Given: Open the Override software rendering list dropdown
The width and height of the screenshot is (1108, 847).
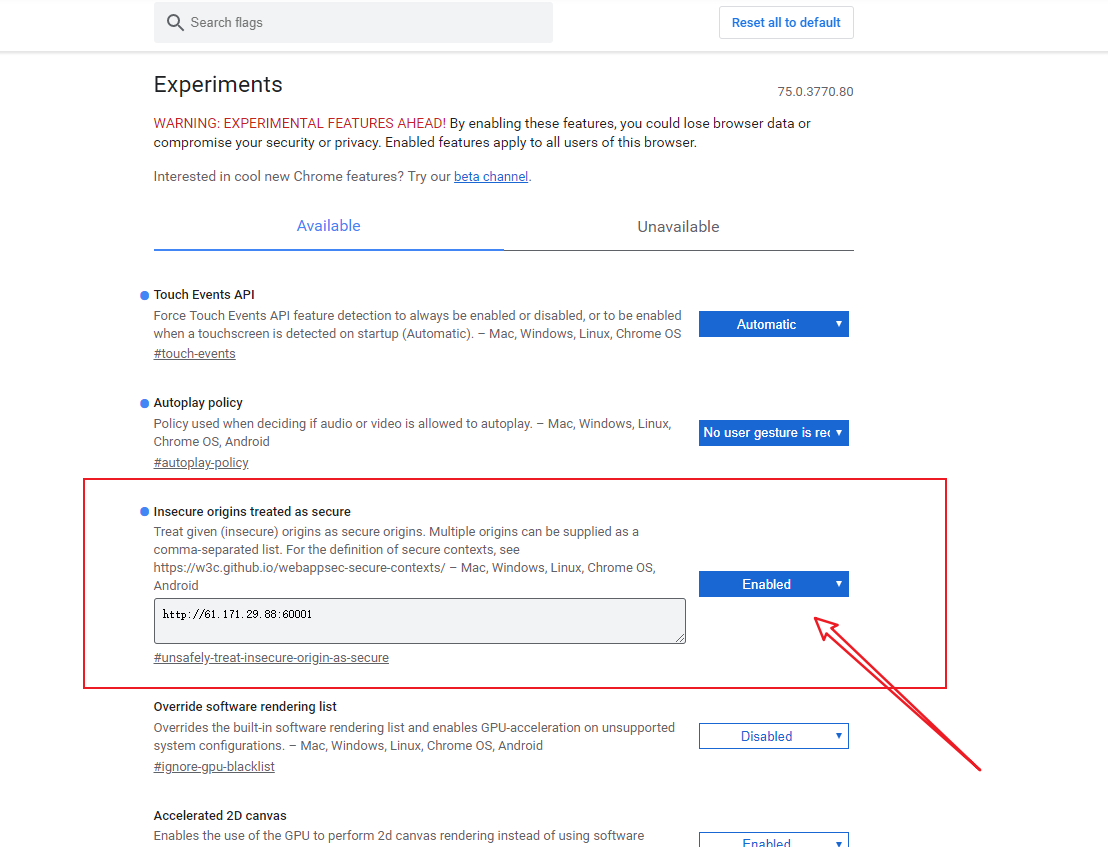Looking at the screenshot, I should coord(773,736).
